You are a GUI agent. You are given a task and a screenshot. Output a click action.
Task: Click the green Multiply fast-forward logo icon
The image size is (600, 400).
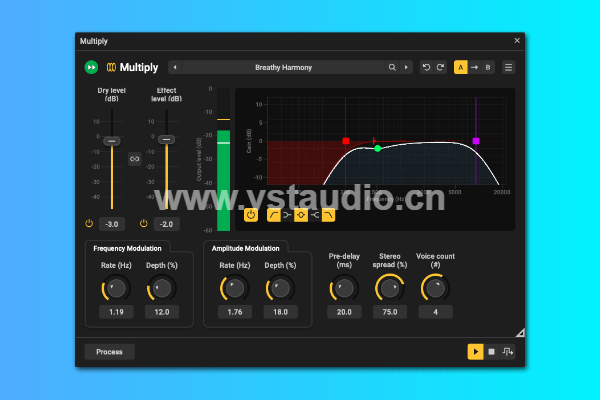click(91, 67)
